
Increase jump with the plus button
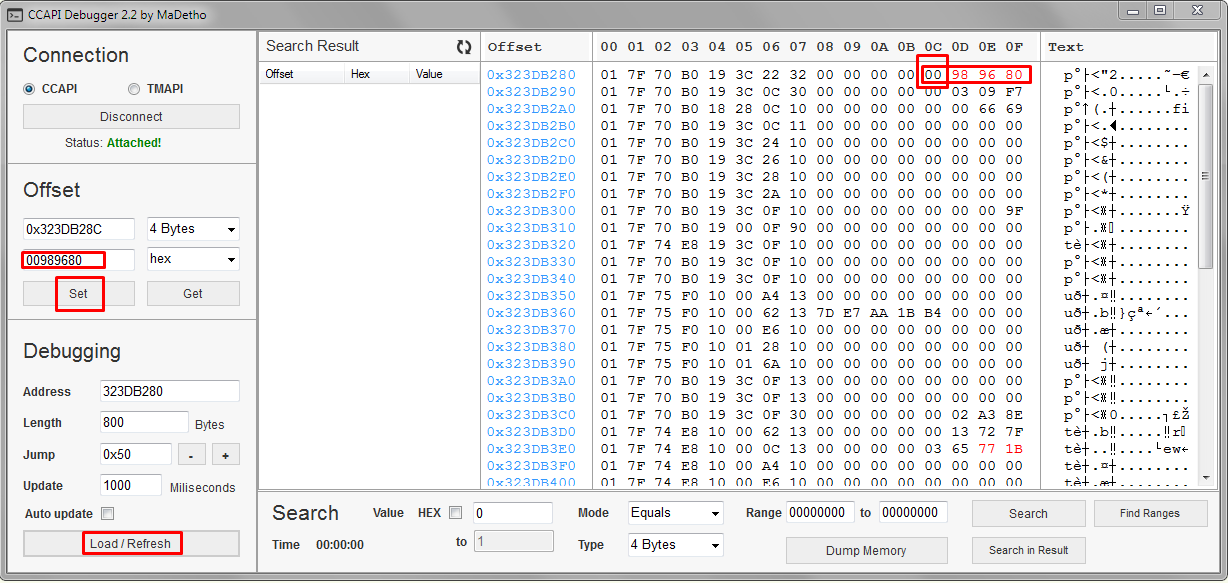pyautogui.click(x=225, y=455)
